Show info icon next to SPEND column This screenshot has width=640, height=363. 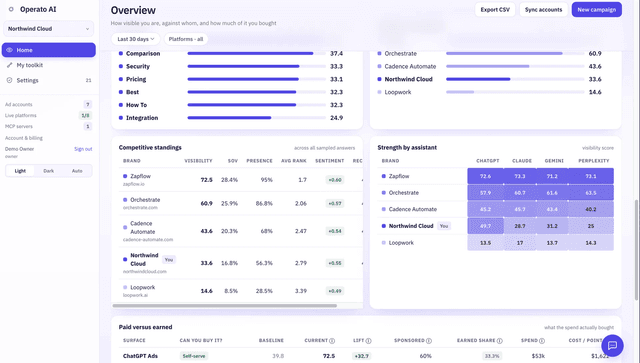click(542, 341)
